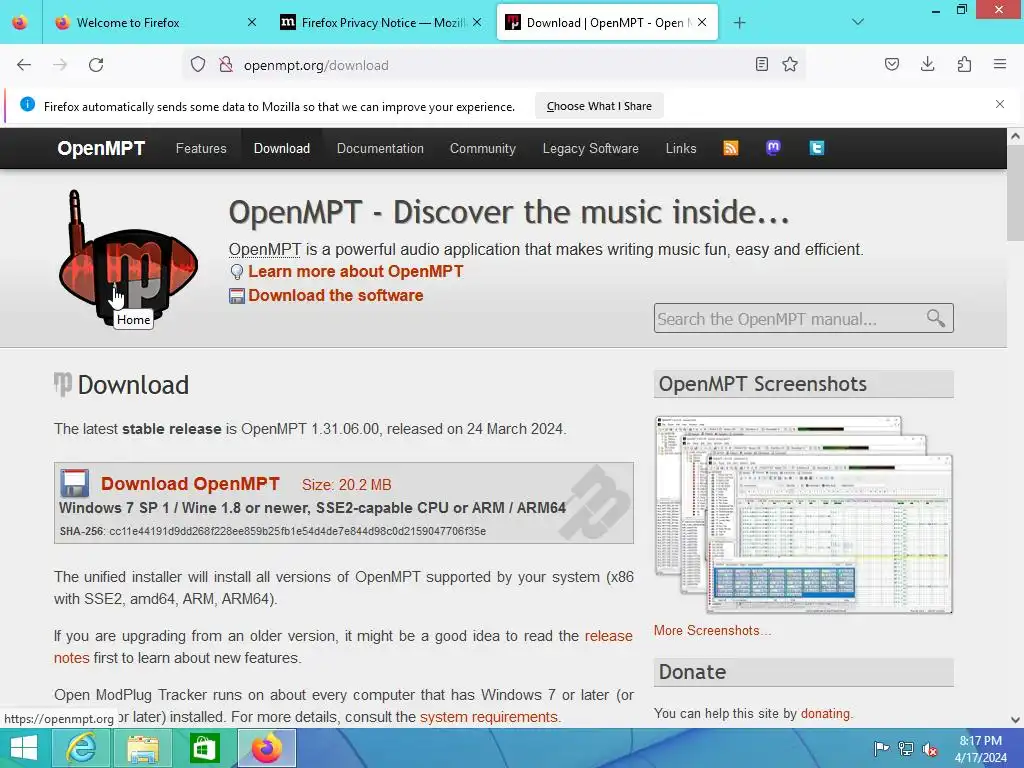The image size is (1024, 768).
Task: Open the Documentation menu item
Action: point(380,148)
